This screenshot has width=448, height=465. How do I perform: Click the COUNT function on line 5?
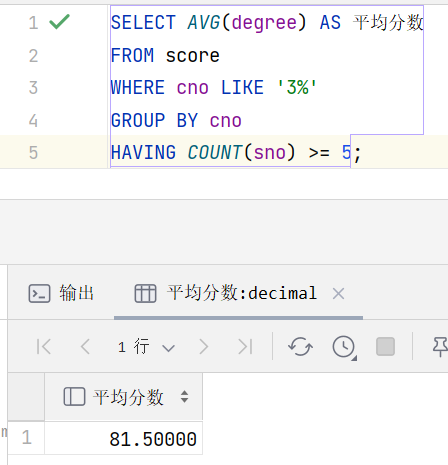pos(215,153)
